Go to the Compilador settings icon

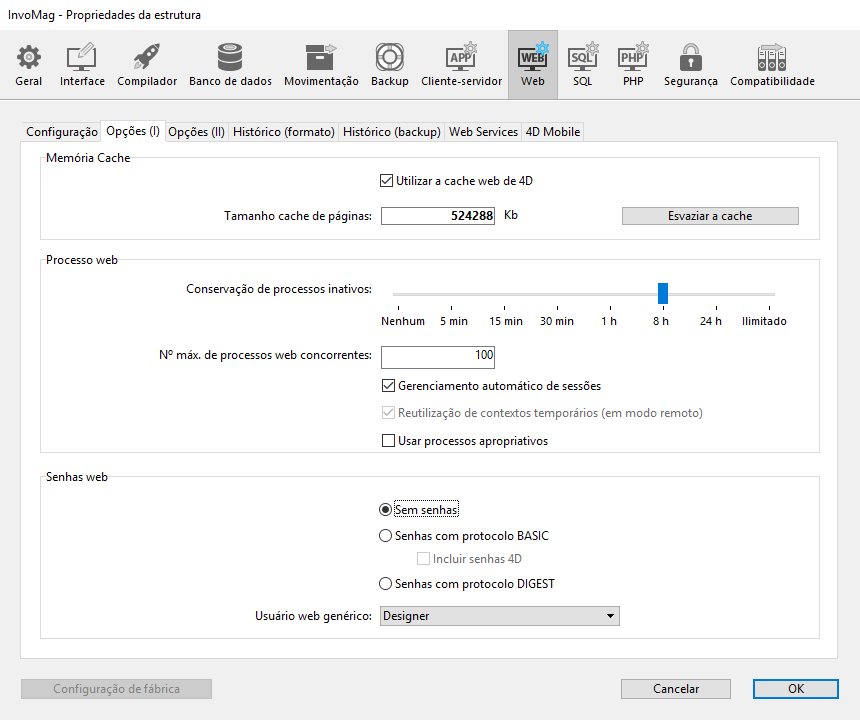[147, 65]
